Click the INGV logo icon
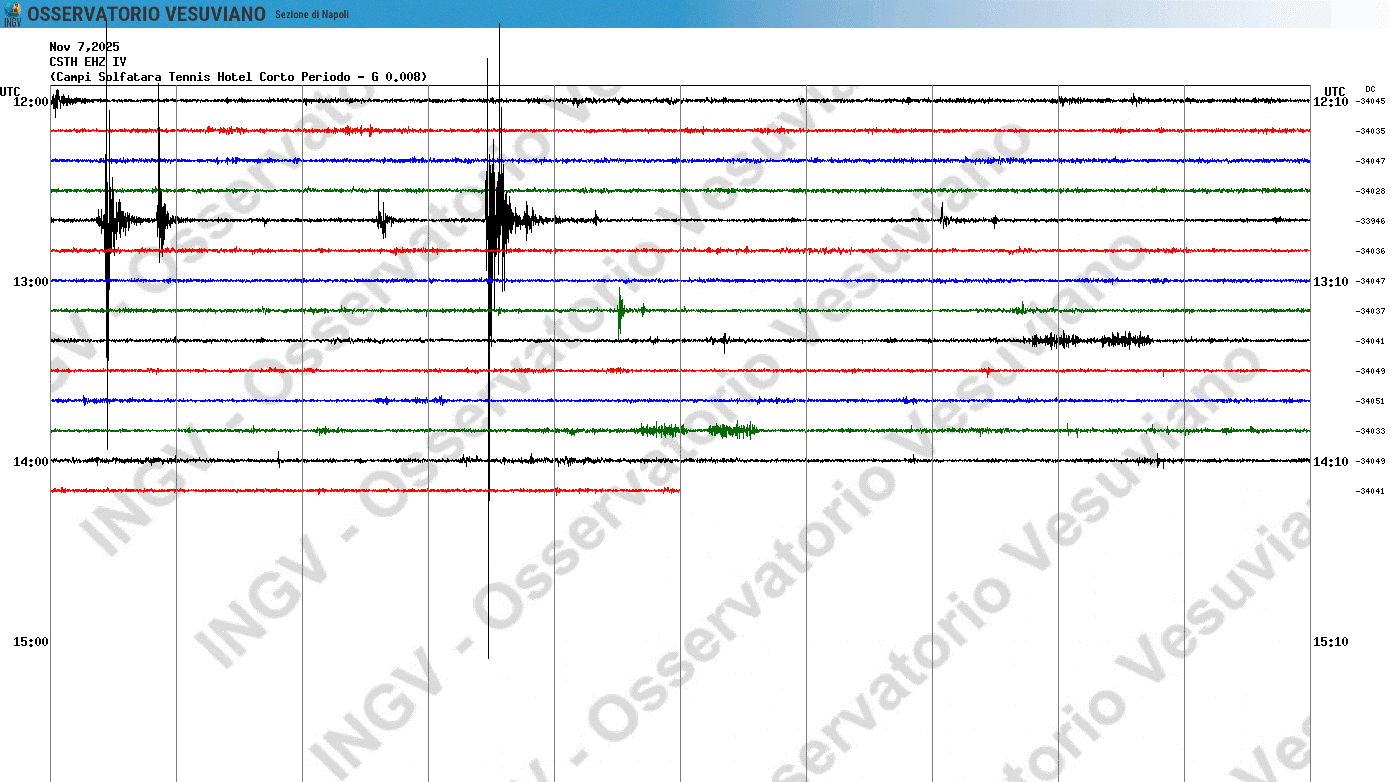The image size is (1390, 782). [x=12, y=14]
